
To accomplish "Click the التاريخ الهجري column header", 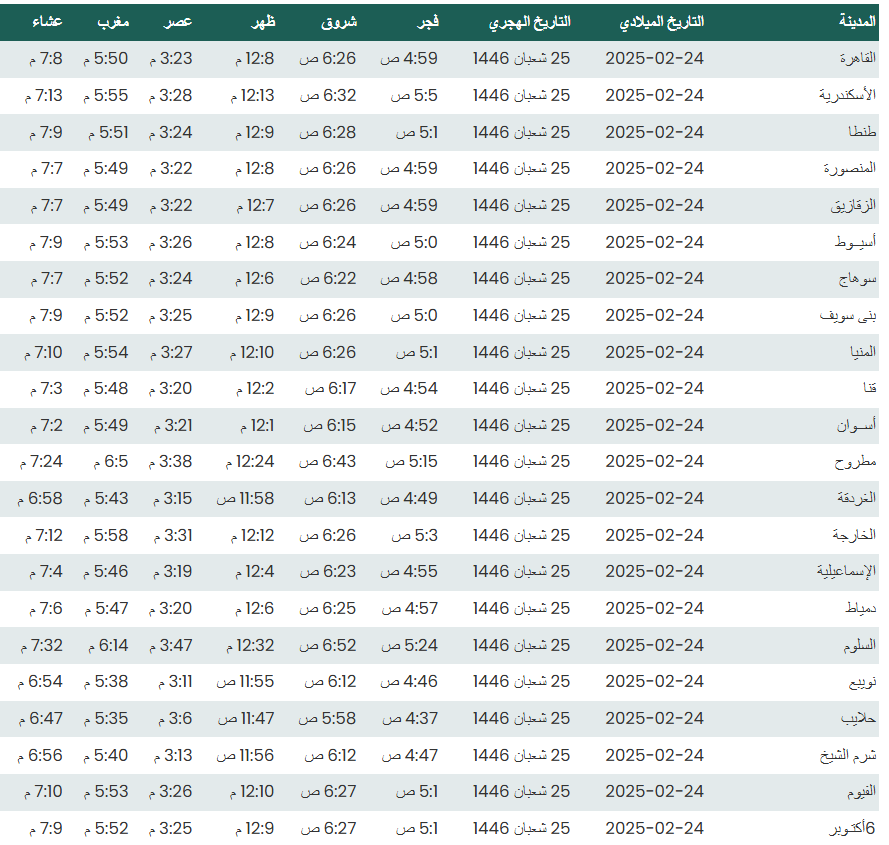I will [530, 22].
